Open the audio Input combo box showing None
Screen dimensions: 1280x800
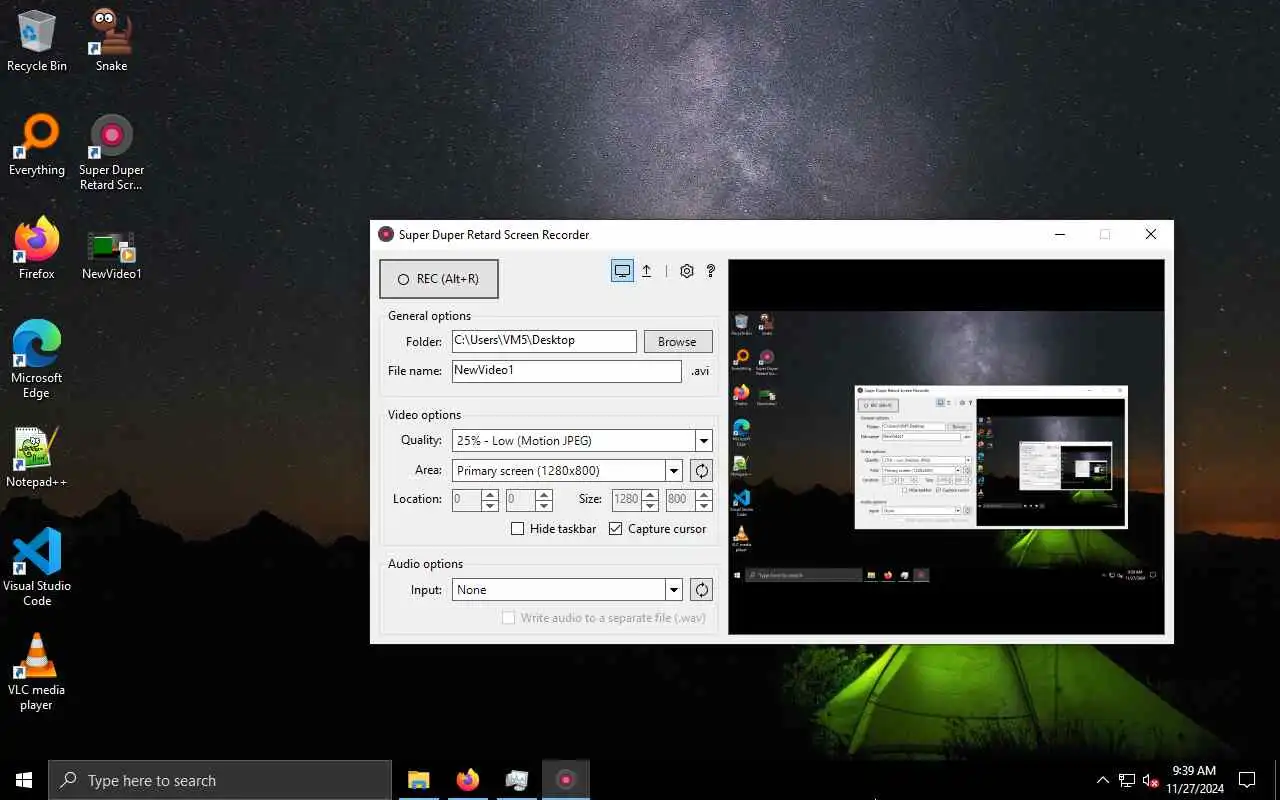click(567, 590)
